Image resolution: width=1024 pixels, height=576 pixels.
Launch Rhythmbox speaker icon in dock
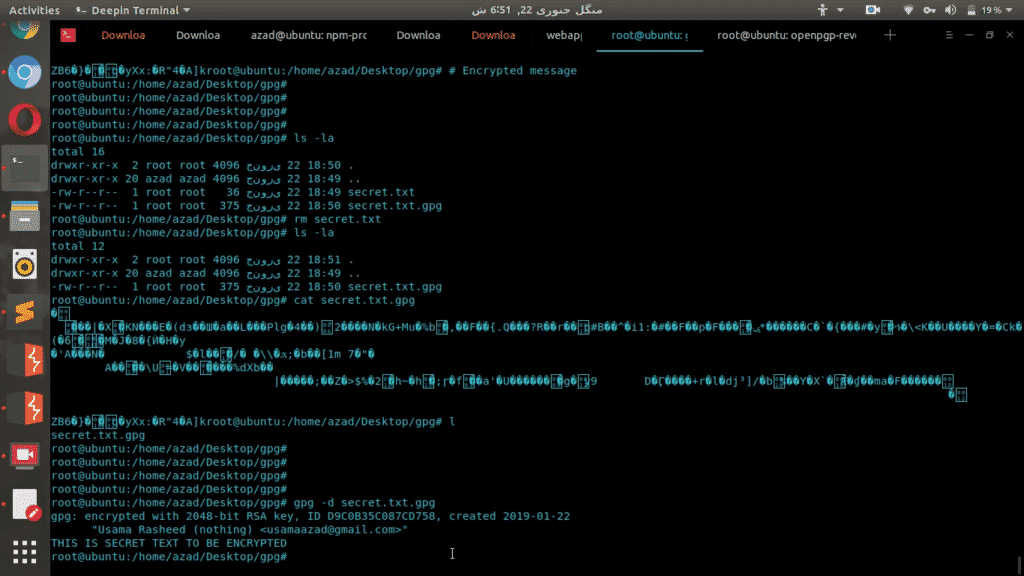click(x=25, y=264)
